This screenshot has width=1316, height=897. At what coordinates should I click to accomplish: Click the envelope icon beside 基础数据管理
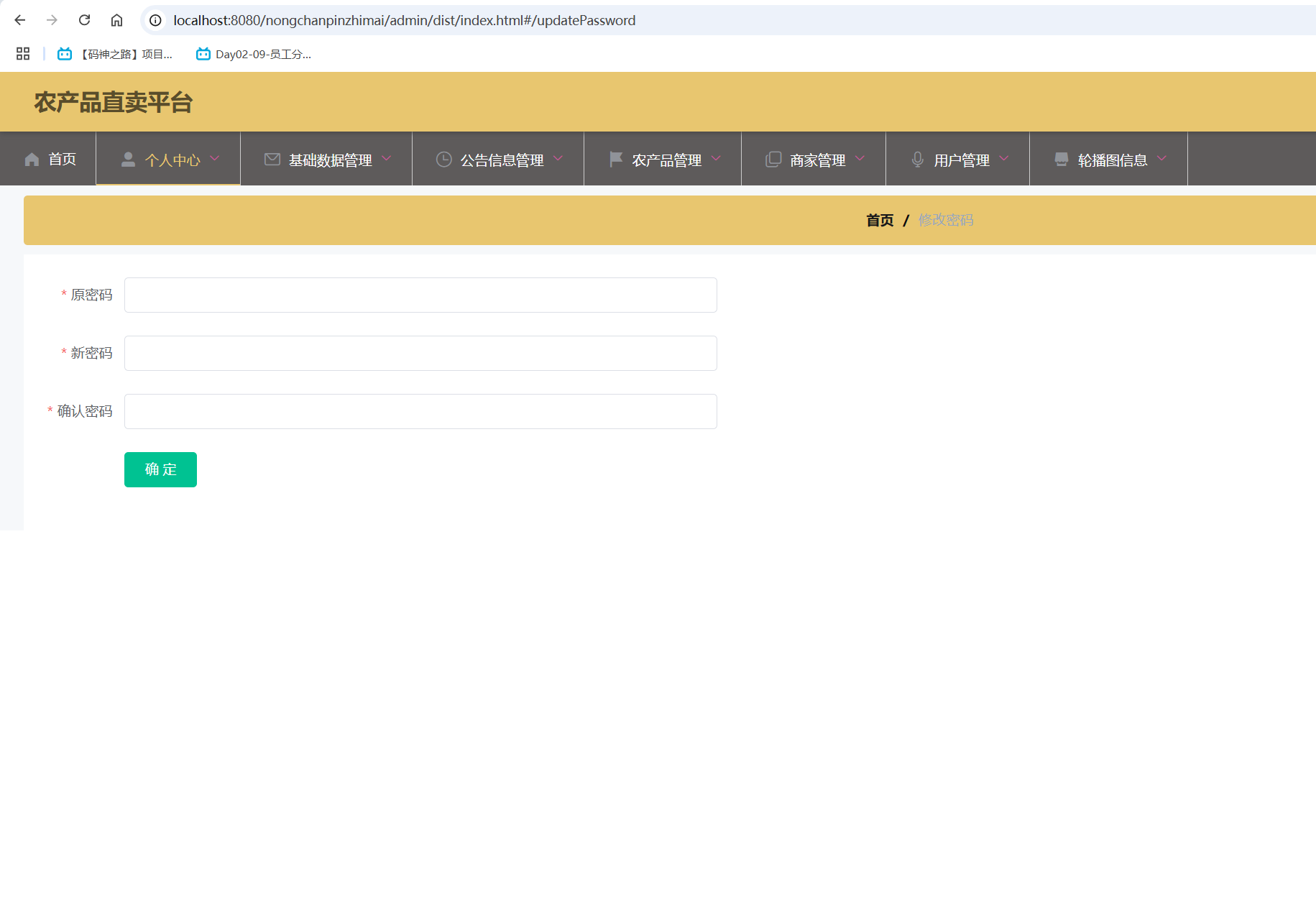coord(272,160)
